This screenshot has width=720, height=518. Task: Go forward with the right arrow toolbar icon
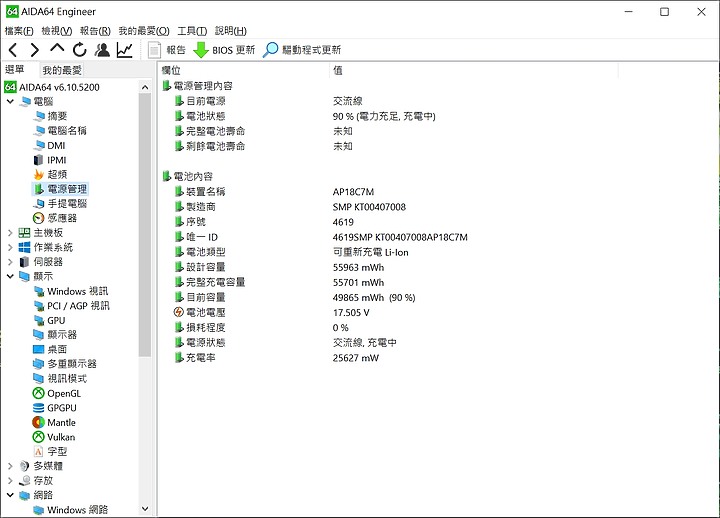coord(34,50)
